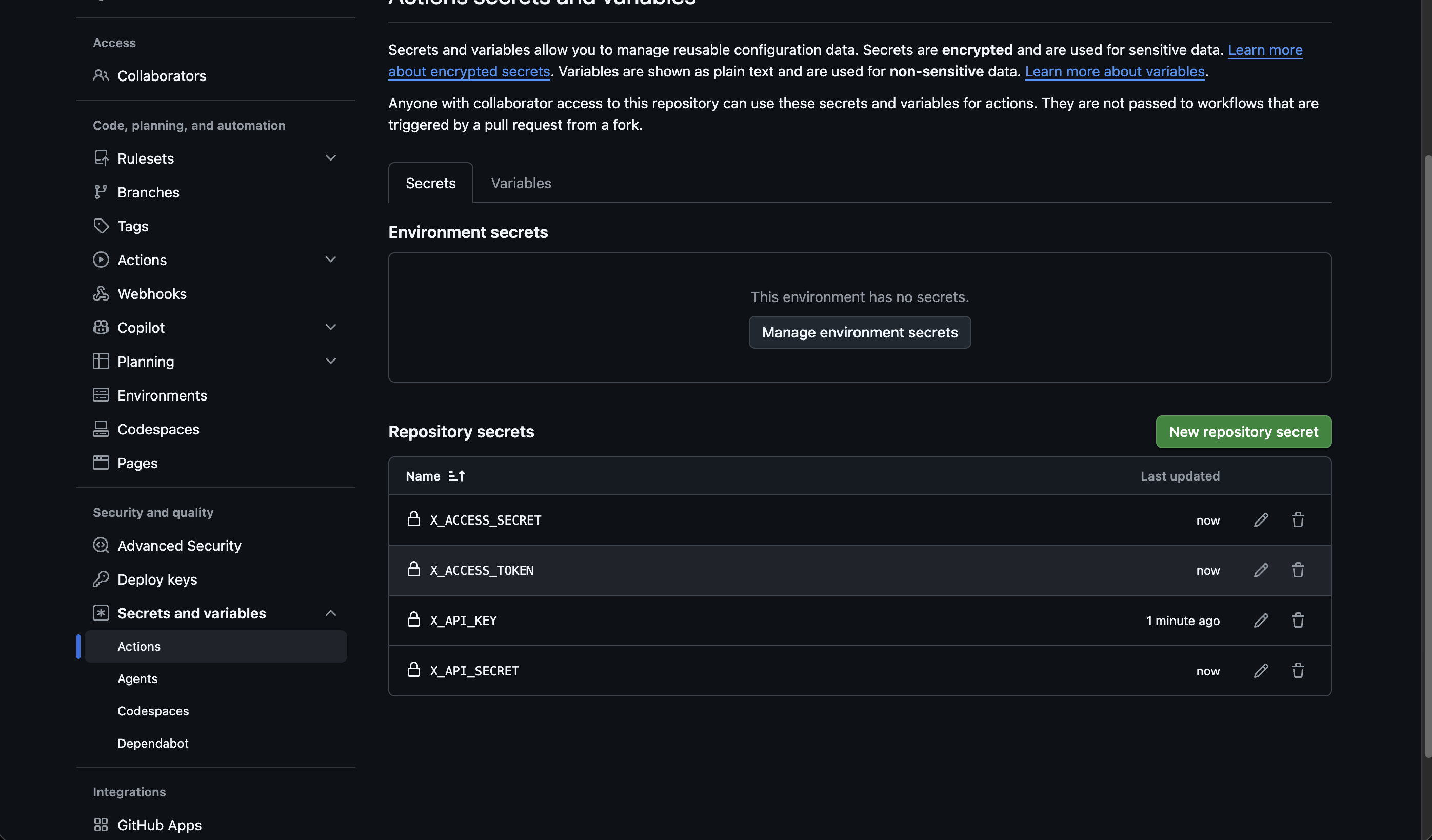Viewport: 1432px width, 840px height.
Task: Open Codespaces settings in Code section
Action: [x=215, y=429]
